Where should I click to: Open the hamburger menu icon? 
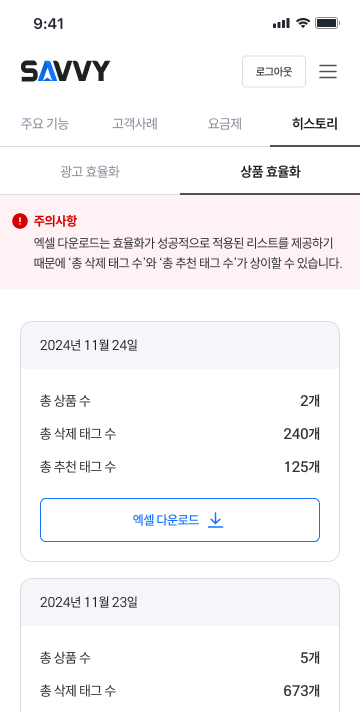(x=328, y=71)
